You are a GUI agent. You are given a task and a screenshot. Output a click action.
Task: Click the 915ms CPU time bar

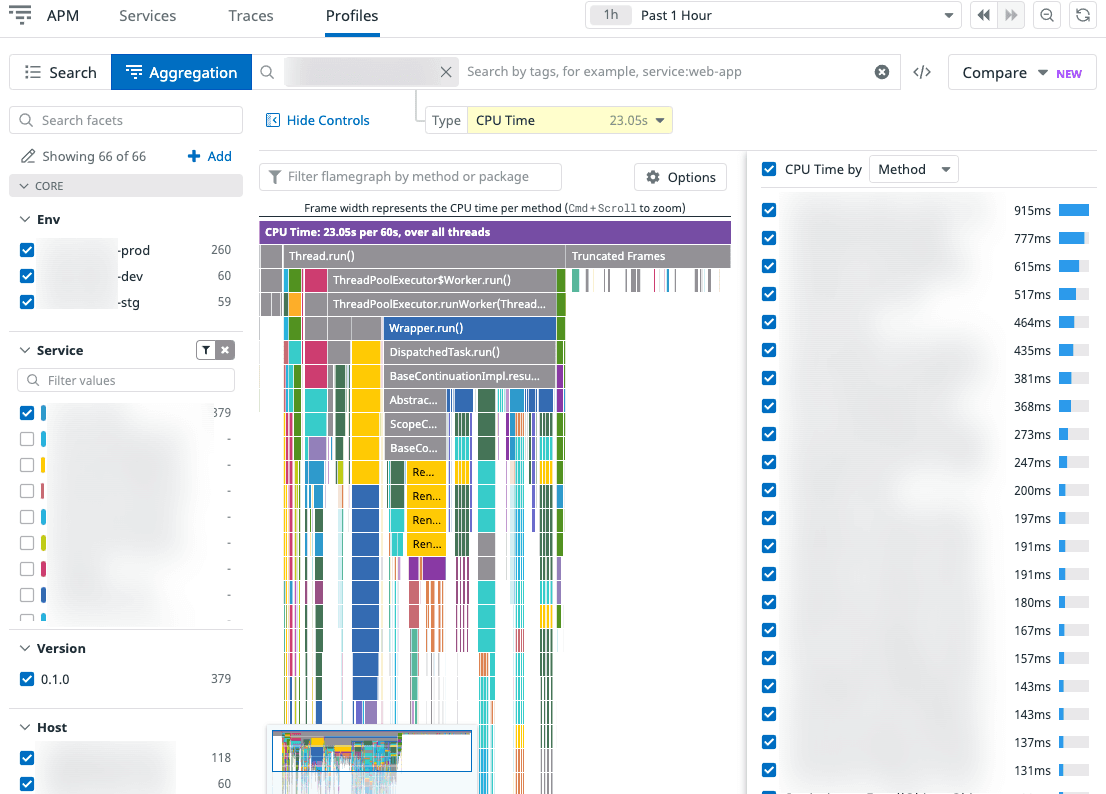[x=1074, y=210]
